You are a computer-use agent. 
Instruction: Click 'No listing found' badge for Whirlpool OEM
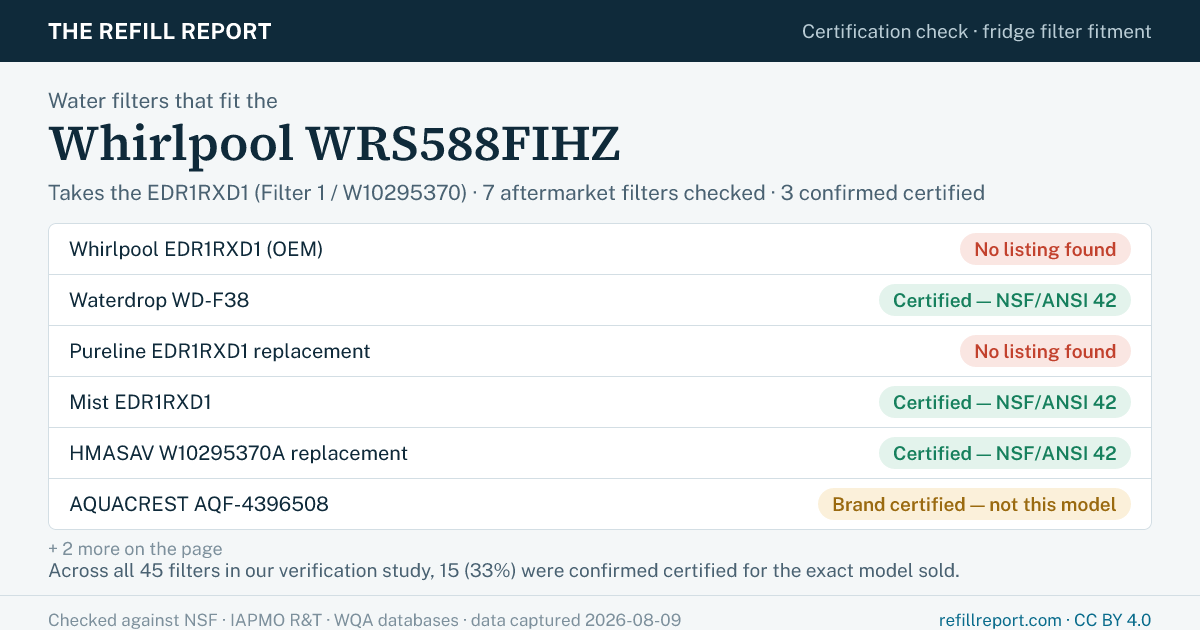point(1045,249)
